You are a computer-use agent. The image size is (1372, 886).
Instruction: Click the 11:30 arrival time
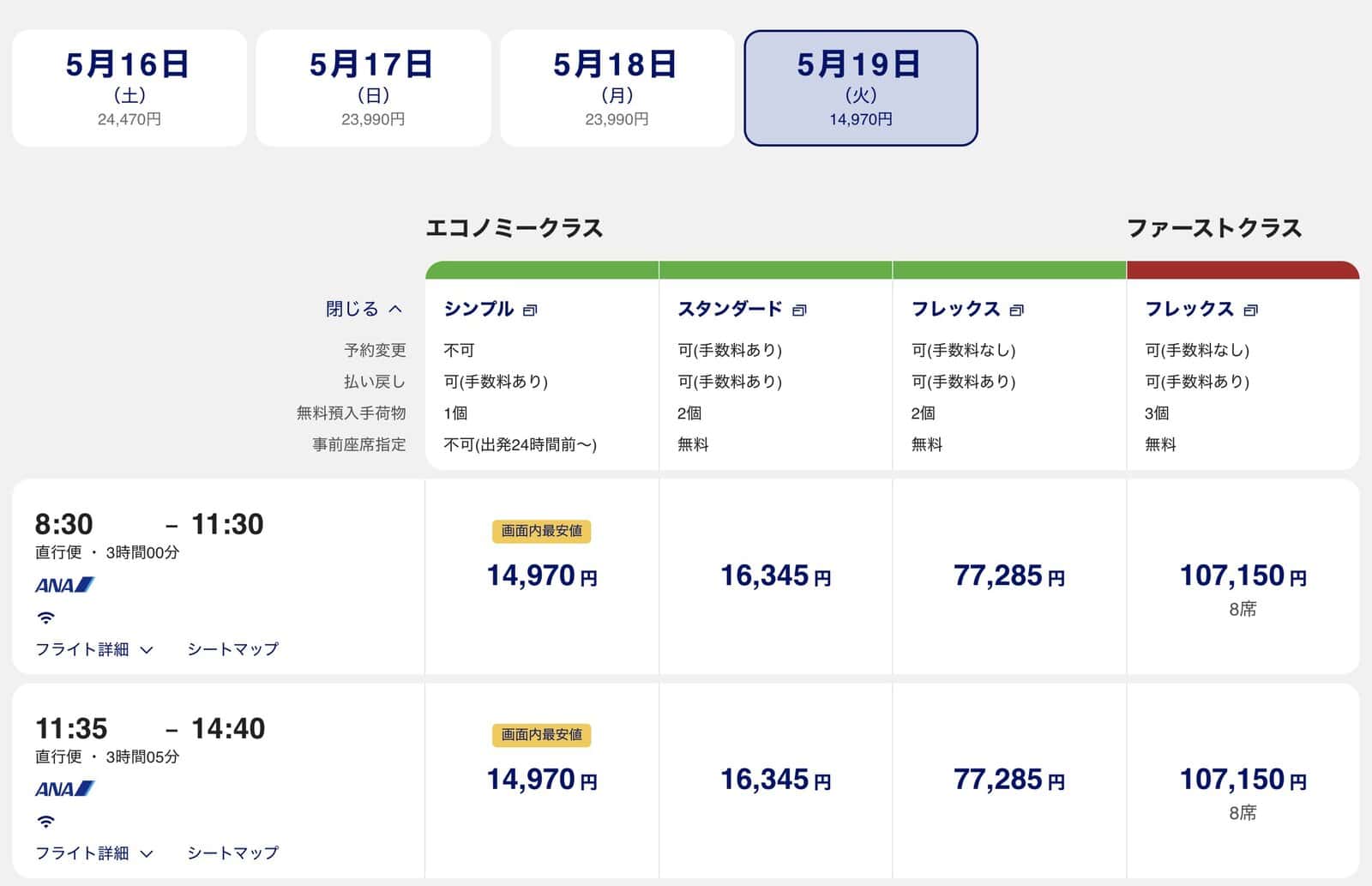click(x=227, y=524)
